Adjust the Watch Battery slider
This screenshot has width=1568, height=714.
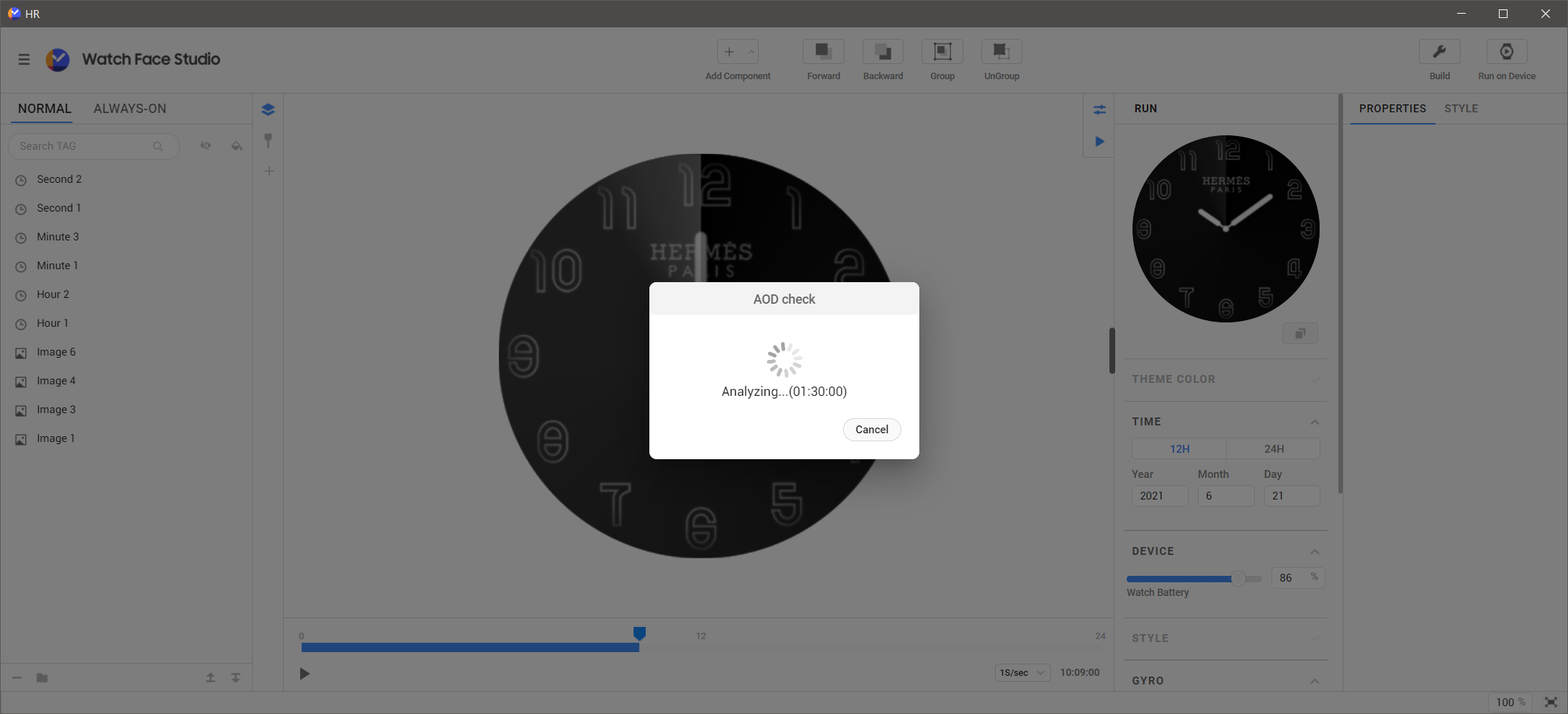1194,579
